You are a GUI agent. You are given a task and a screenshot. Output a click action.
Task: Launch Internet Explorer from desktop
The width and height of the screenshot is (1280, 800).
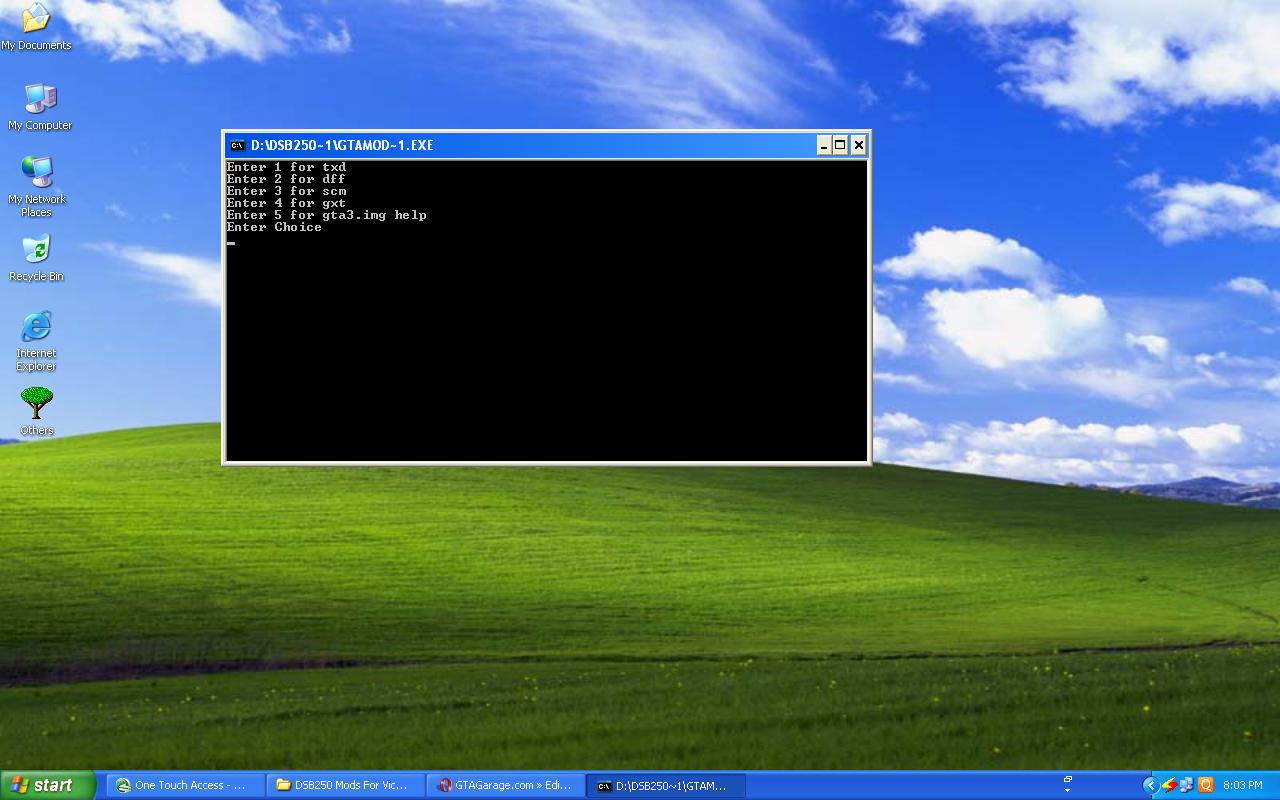pos(36,328)
